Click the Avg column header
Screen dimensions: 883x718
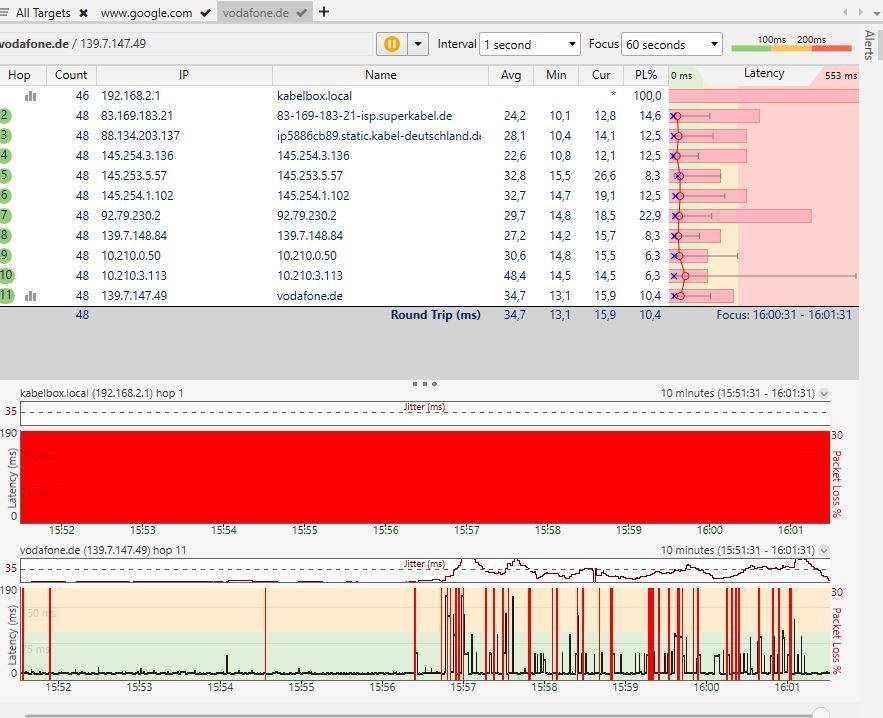click(x=511, y=75)
